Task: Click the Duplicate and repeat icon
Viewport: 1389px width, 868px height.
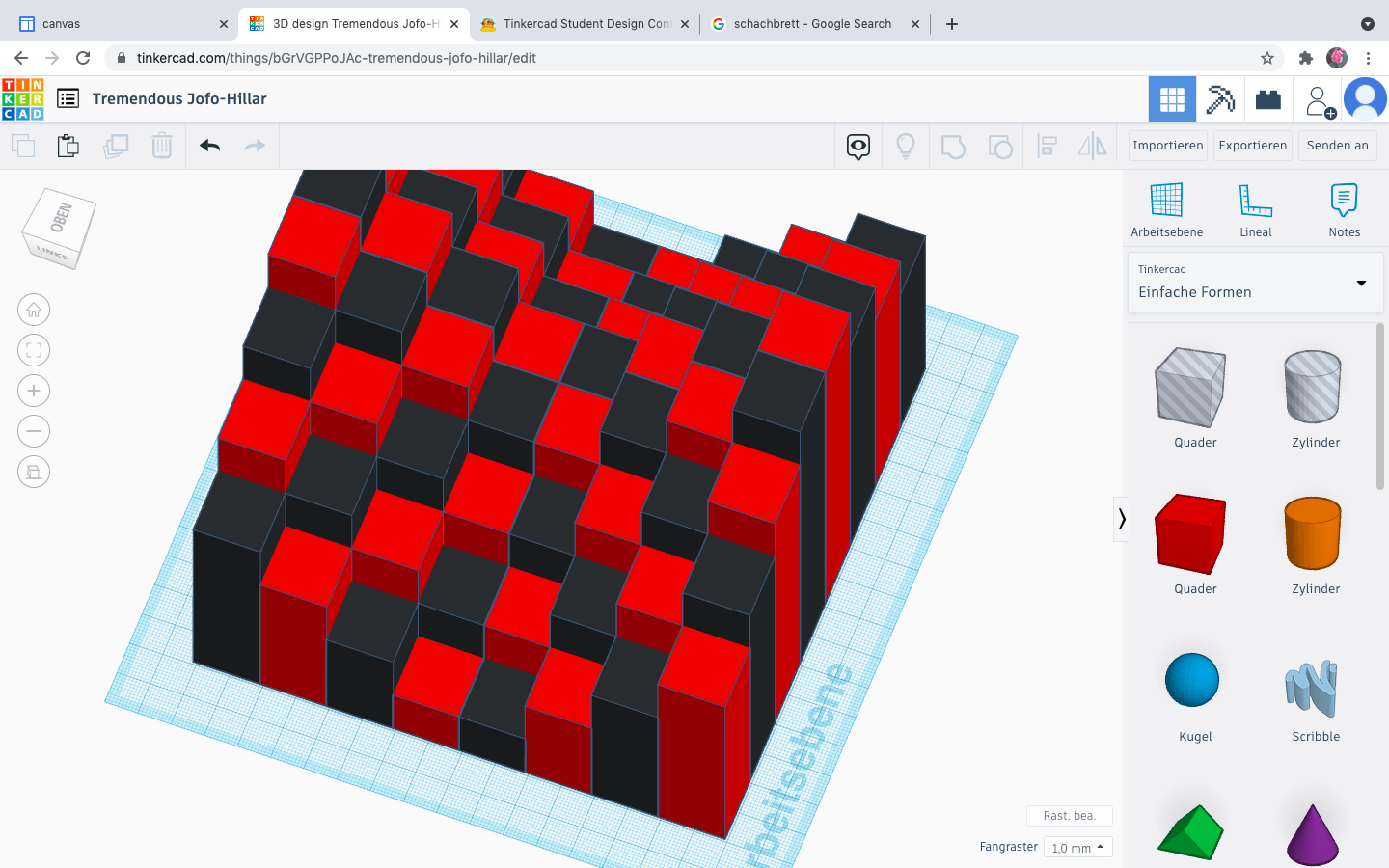Action: tap(116, 146)
